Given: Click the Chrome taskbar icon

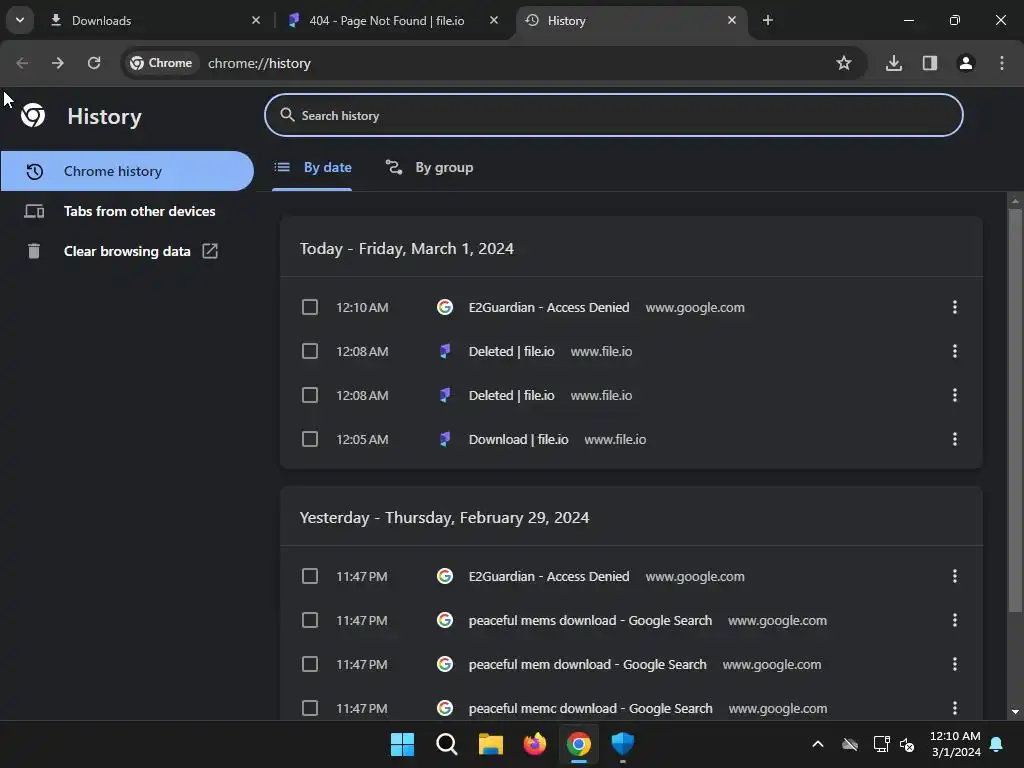Looking at the screenshot, I should 579,744.
